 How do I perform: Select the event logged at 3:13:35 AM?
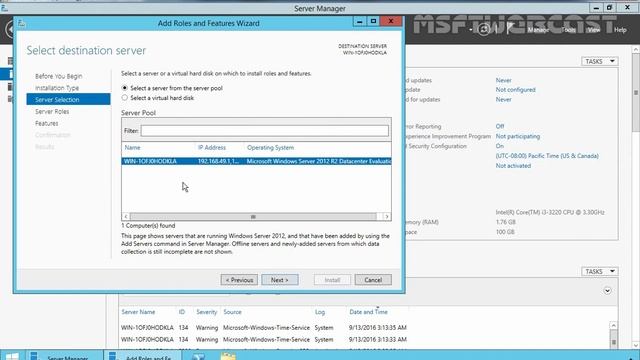264,328
